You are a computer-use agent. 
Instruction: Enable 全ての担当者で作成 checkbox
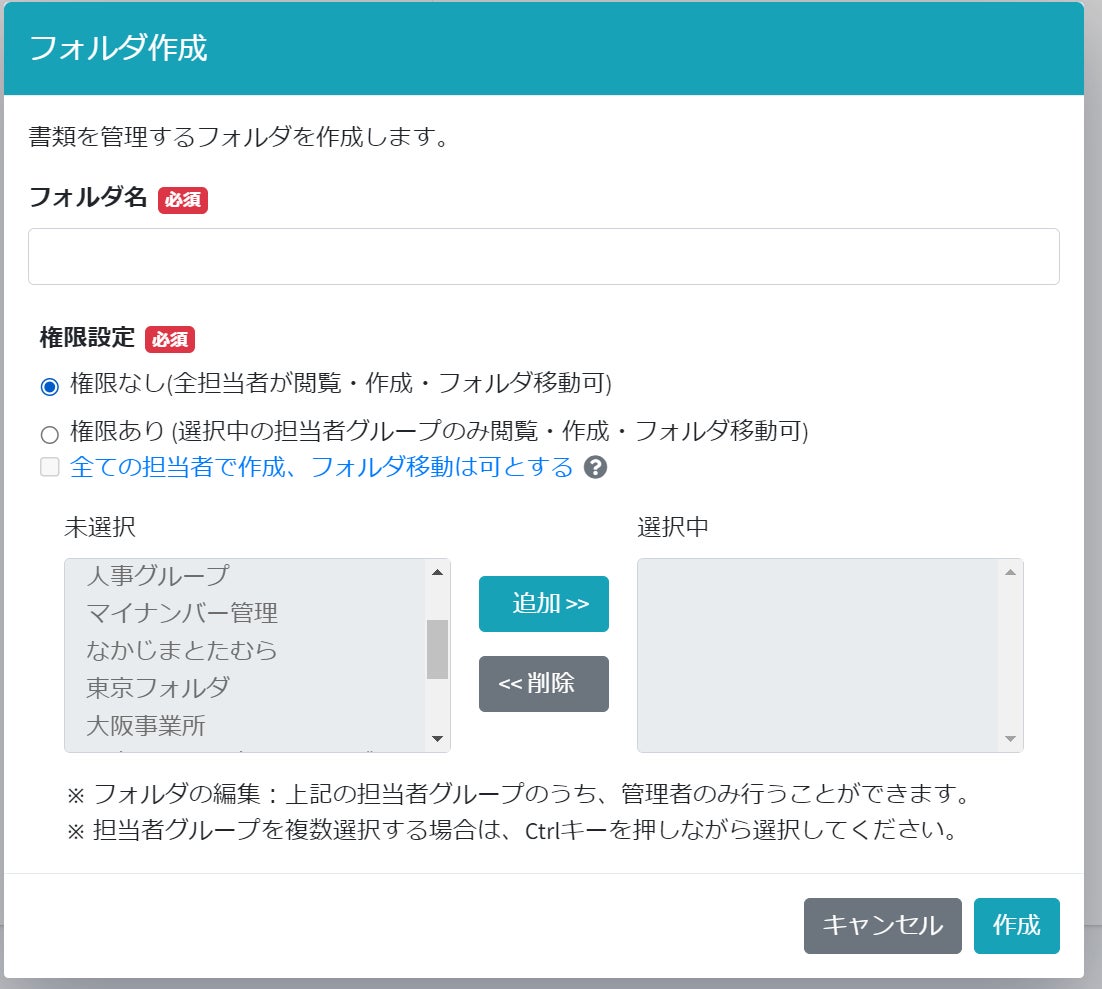click(50, 467)
